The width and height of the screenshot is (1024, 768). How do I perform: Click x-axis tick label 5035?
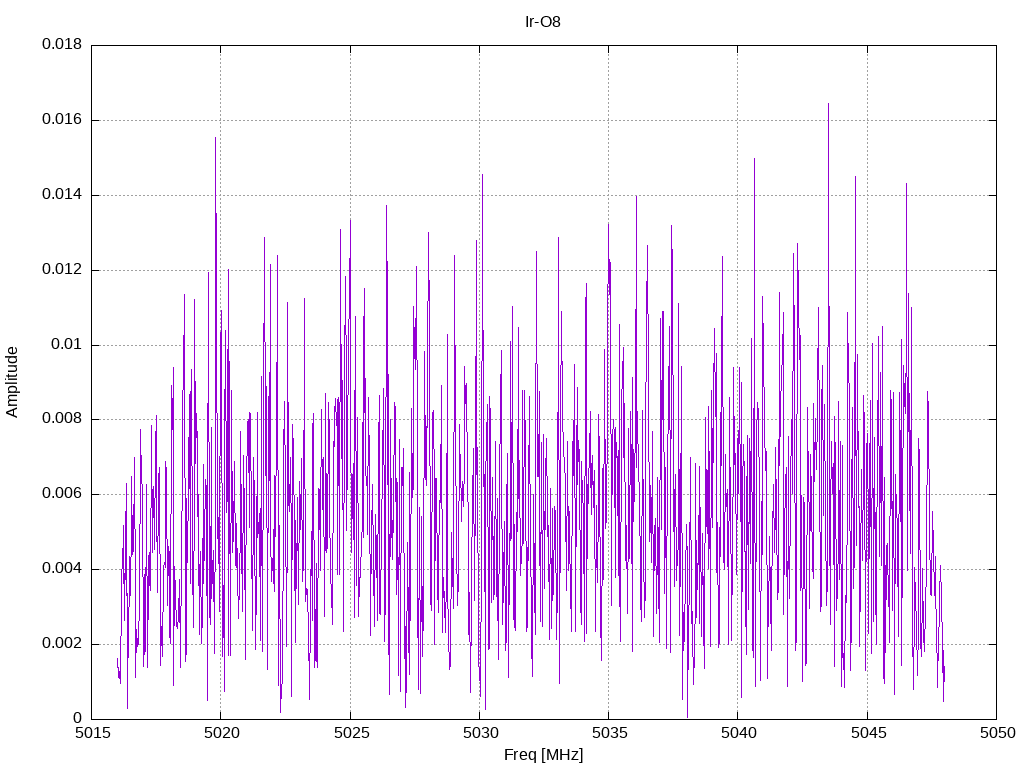tap(609, 733)
